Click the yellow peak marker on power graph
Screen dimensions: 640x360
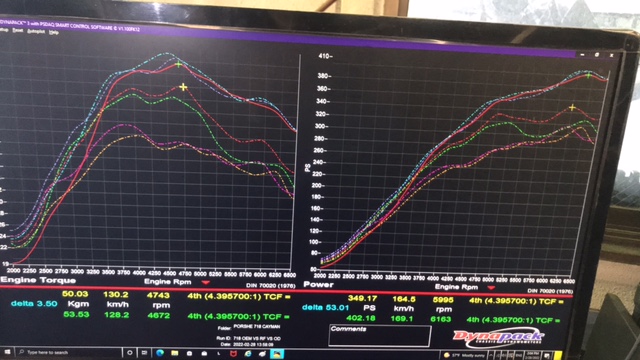coord(572,107)
